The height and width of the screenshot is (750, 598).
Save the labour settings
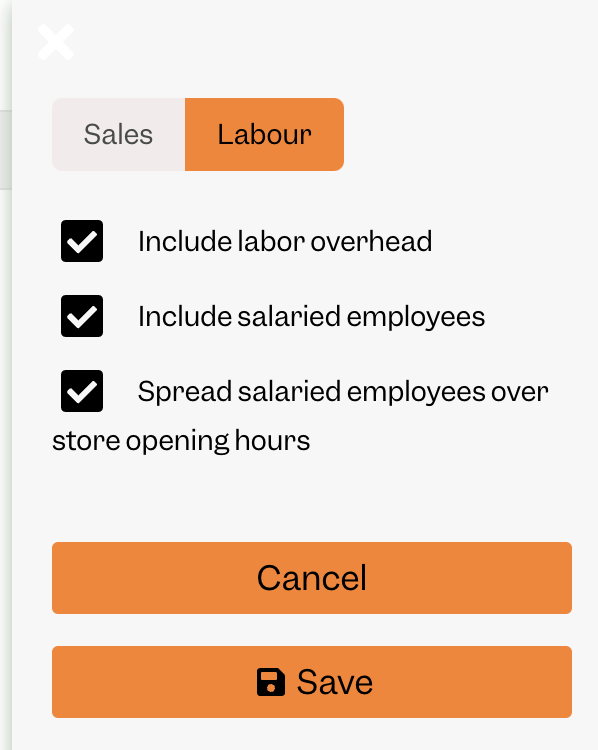[x=312, y=682]
